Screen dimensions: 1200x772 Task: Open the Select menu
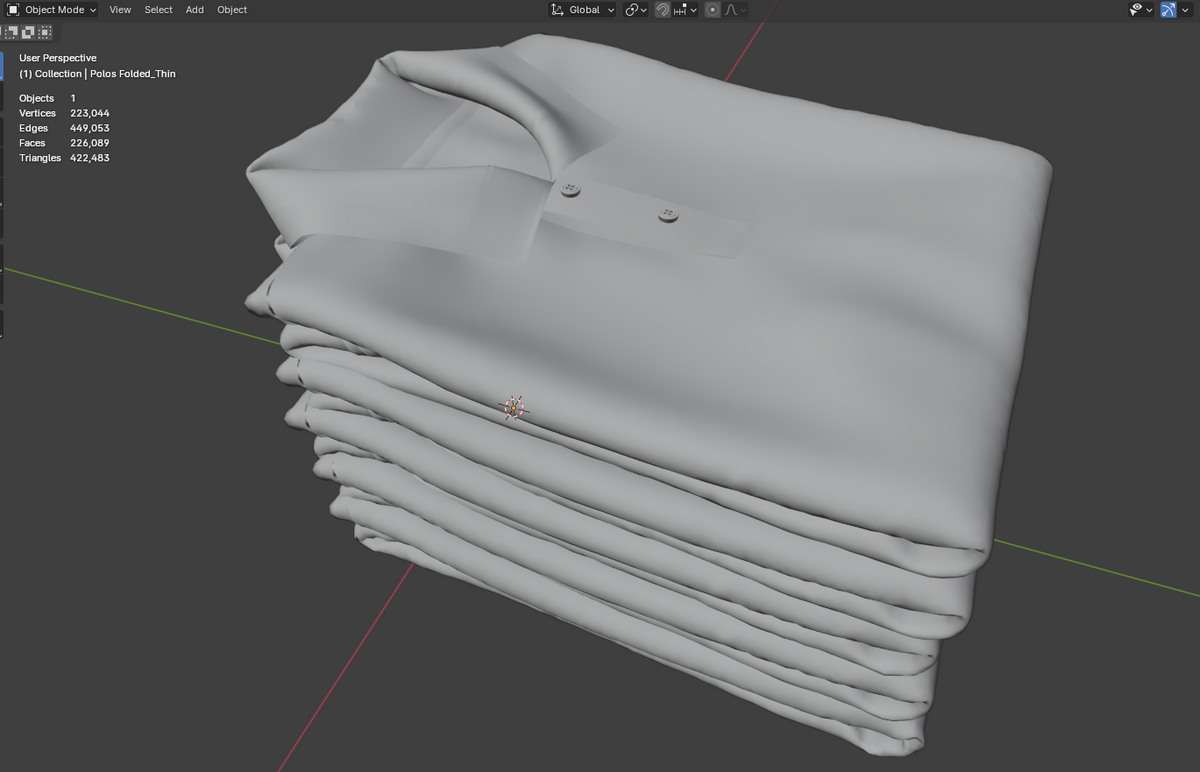[x=158, y=10]
